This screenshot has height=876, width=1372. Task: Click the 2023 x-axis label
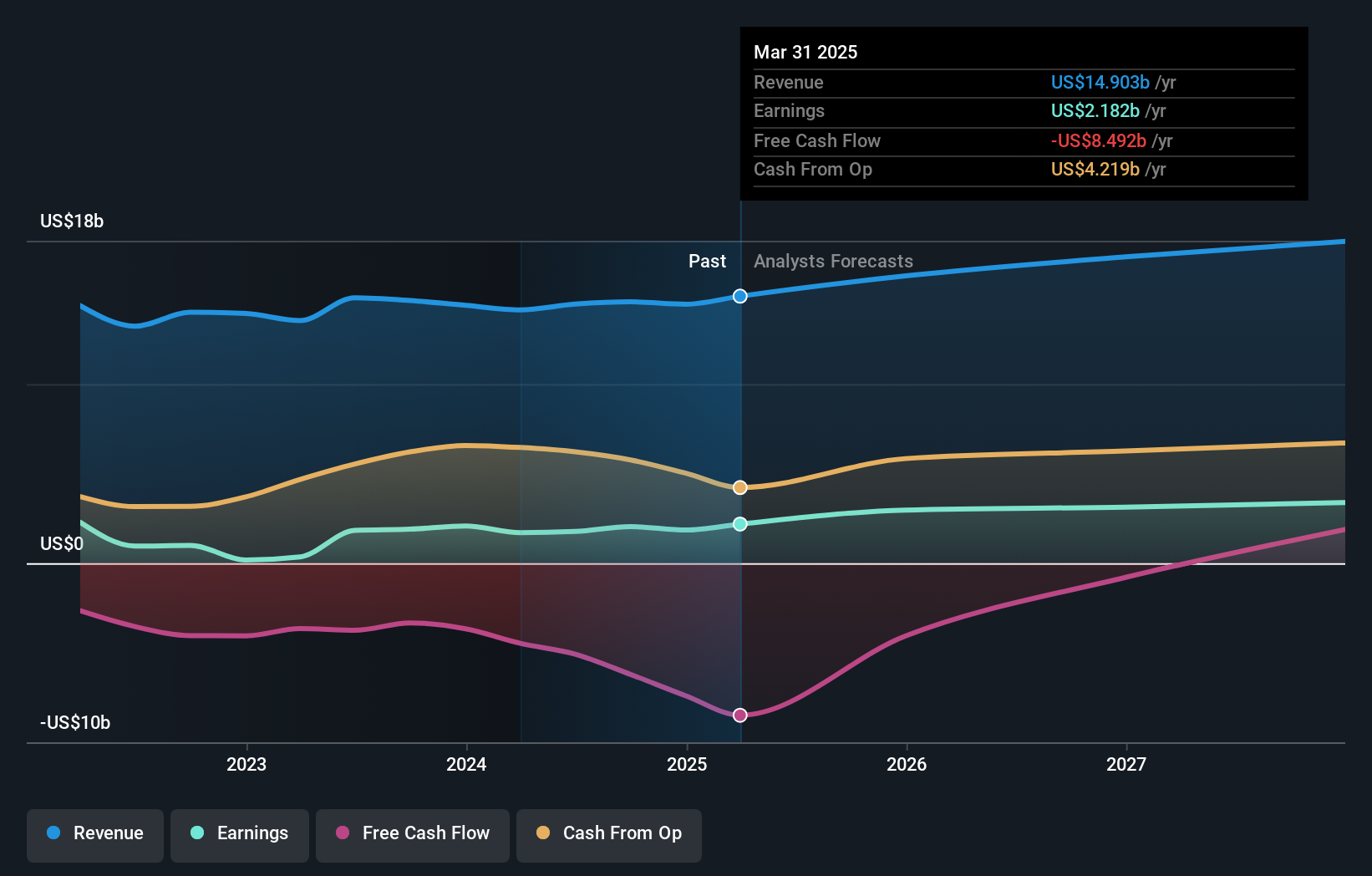(246, 764)
